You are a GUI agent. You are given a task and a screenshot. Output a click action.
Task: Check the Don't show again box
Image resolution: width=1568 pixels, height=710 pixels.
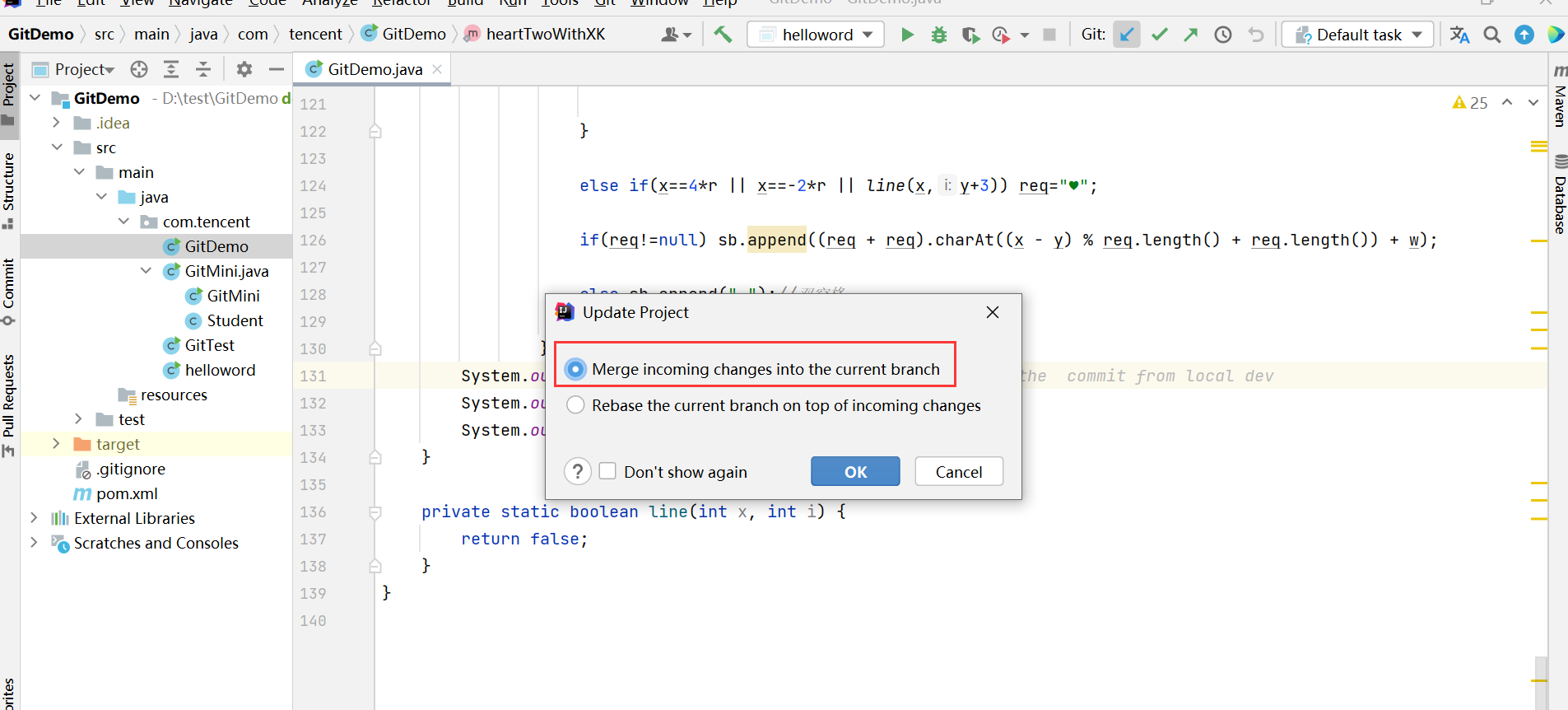[607, 471]
